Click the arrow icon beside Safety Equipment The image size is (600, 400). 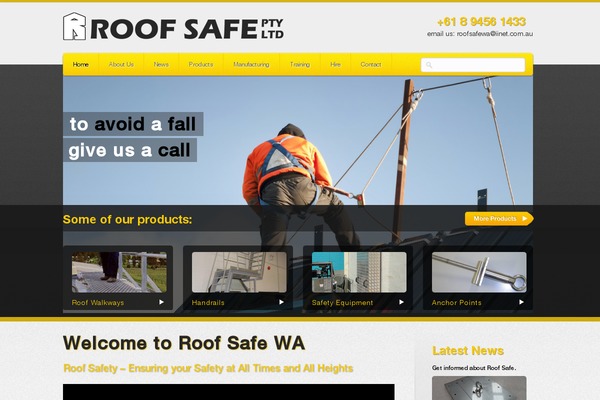(x=401, y=302)
